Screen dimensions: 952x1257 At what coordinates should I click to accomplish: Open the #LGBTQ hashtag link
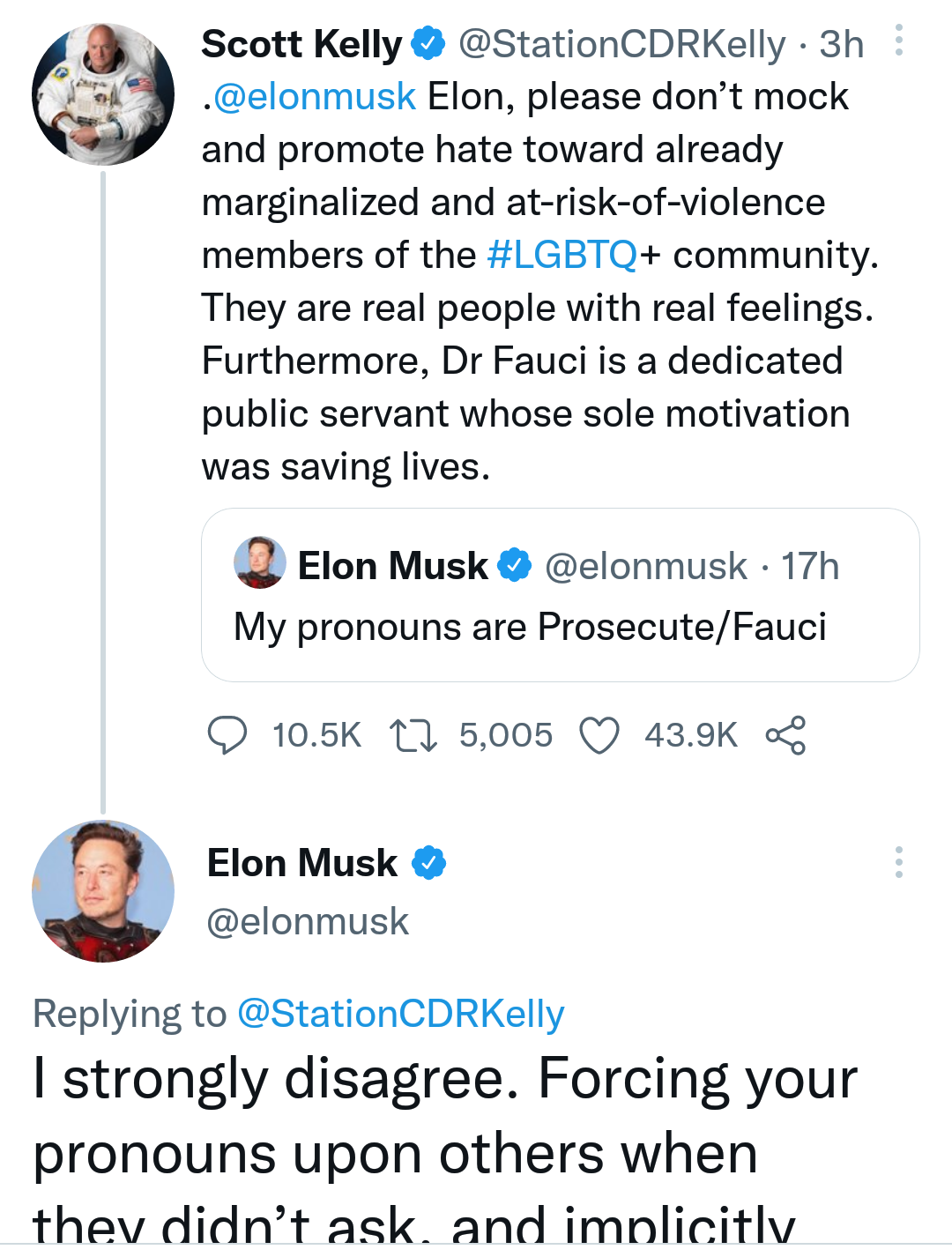(562, 255)
